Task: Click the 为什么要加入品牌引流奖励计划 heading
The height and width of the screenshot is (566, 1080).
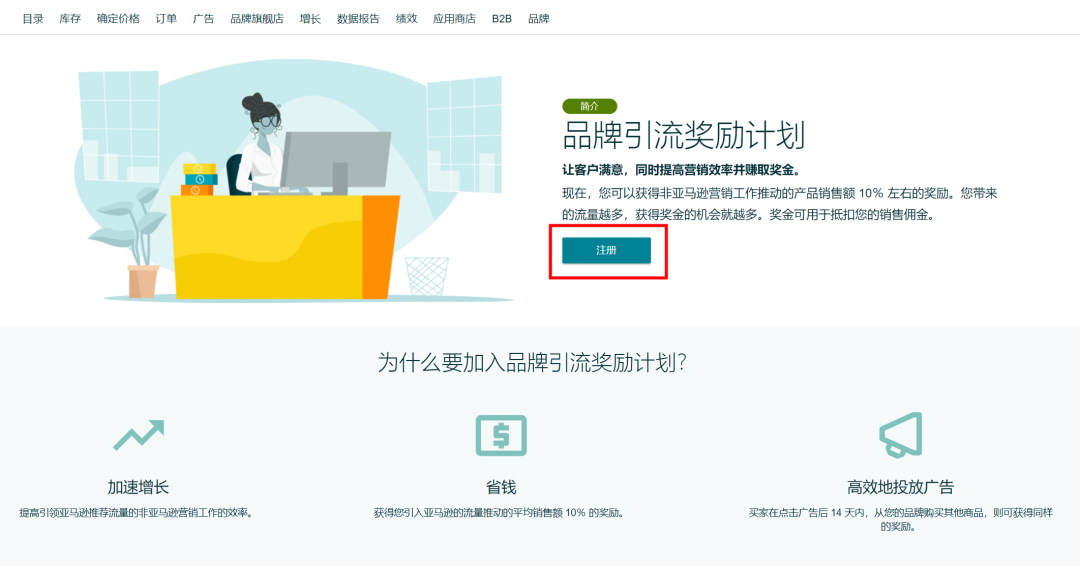Action: (532, 362)
